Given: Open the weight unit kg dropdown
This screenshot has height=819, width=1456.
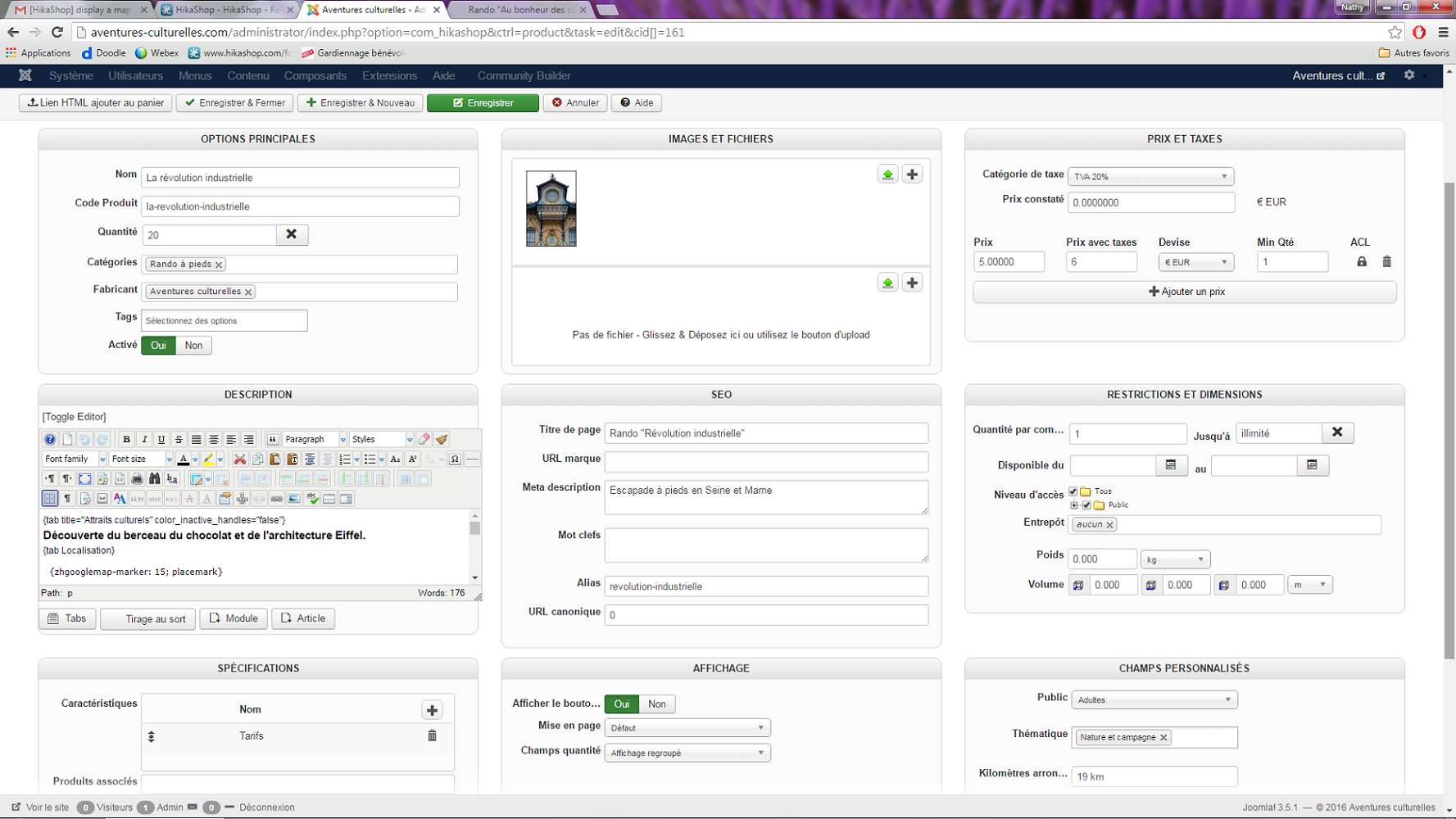Looking at the screenshot, I should coord(1176,559).
